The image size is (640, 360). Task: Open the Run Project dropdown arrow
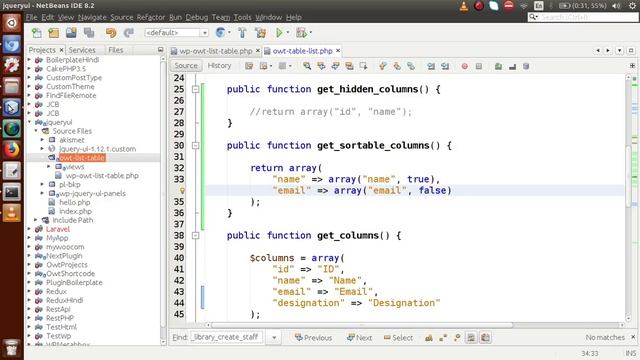(x=288, y=33)
